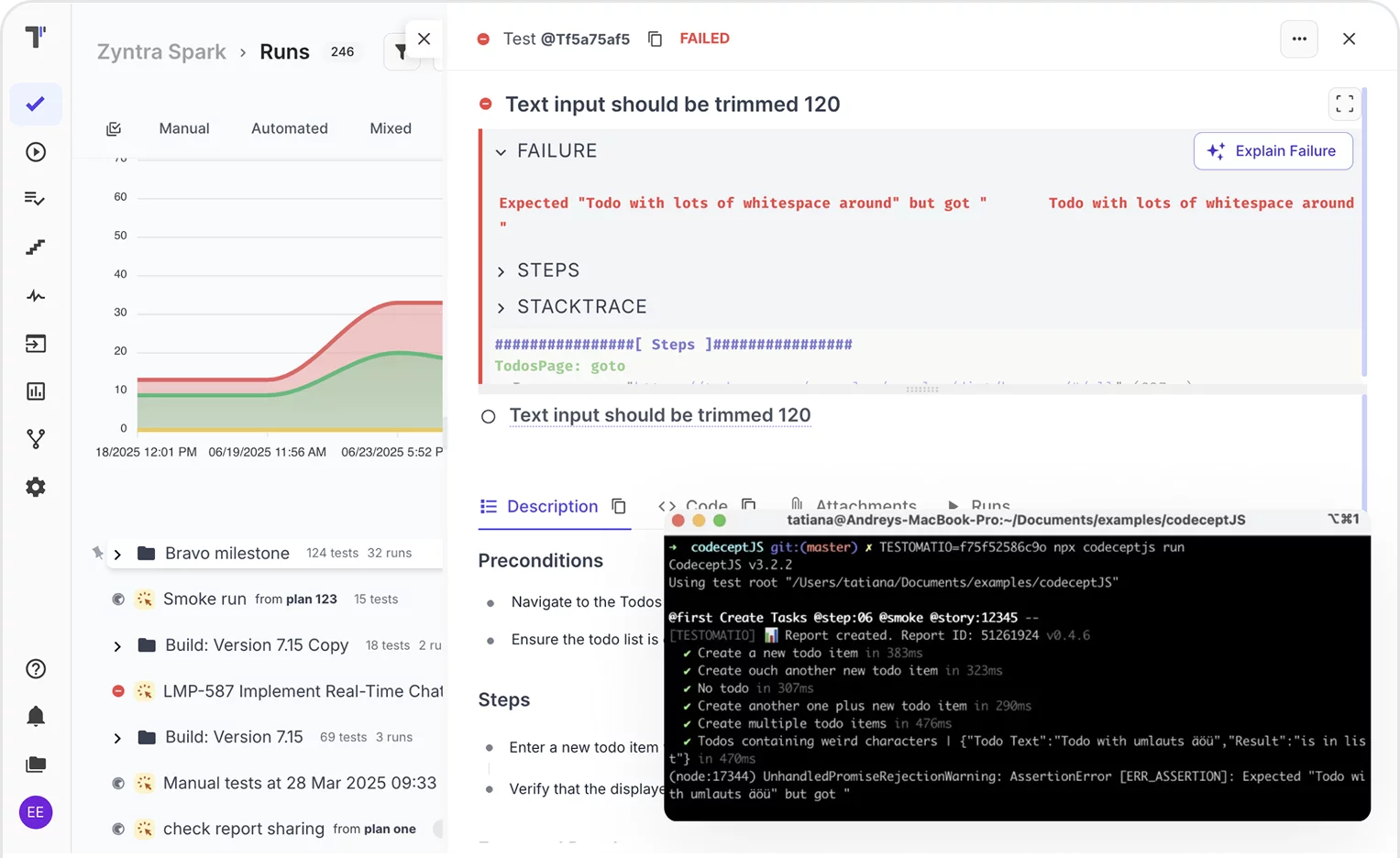Collapse the FAILURE section

pyautogui.click(x=501, y=152)
